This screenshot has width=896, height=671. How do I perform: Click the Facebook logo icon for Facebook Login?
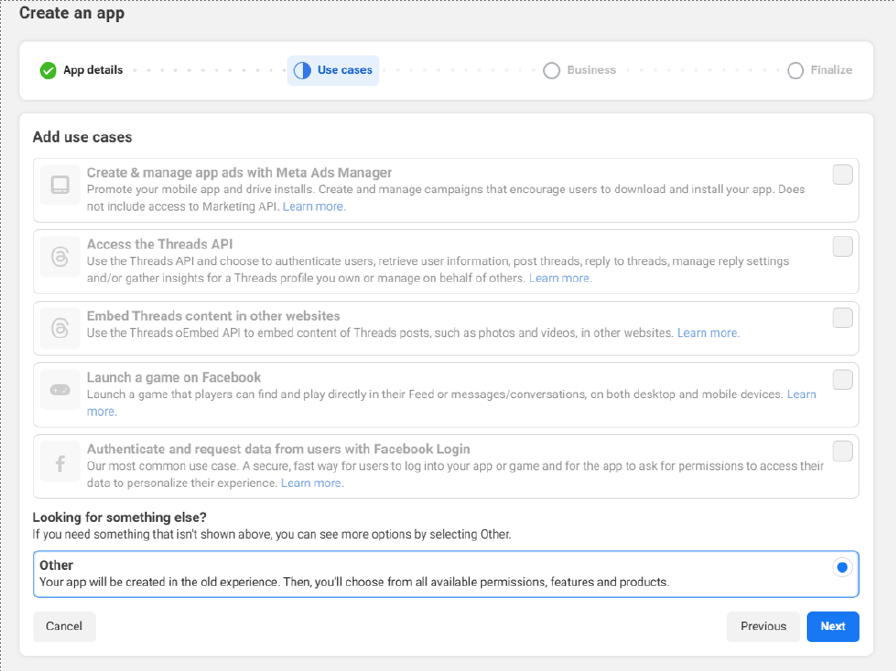tap(60, 464)
